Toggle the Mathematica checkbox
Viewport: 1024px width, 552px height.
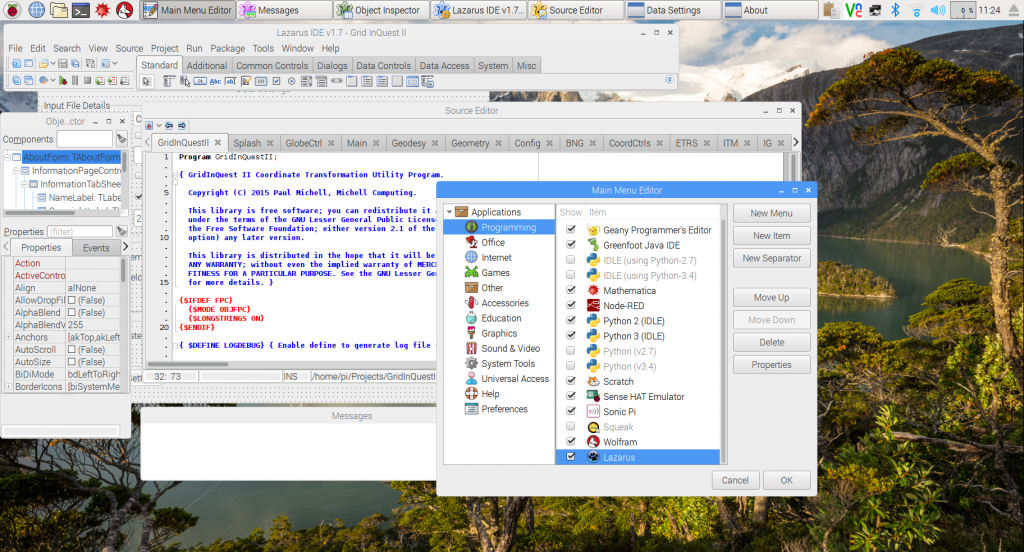click(x=571, y=289)
